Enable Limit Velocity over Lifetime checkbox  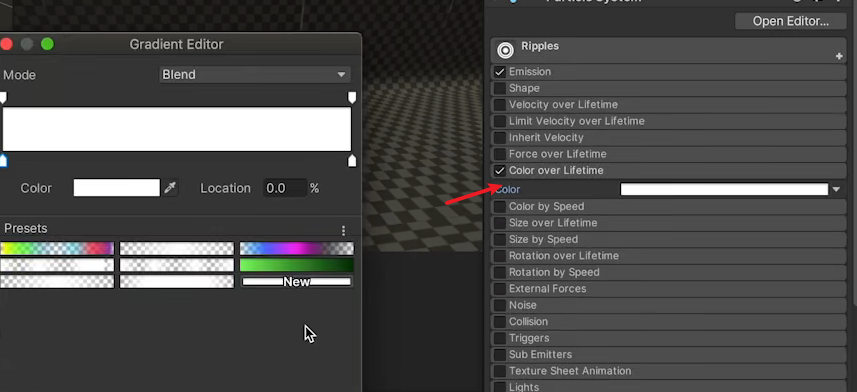coord(500,121)
